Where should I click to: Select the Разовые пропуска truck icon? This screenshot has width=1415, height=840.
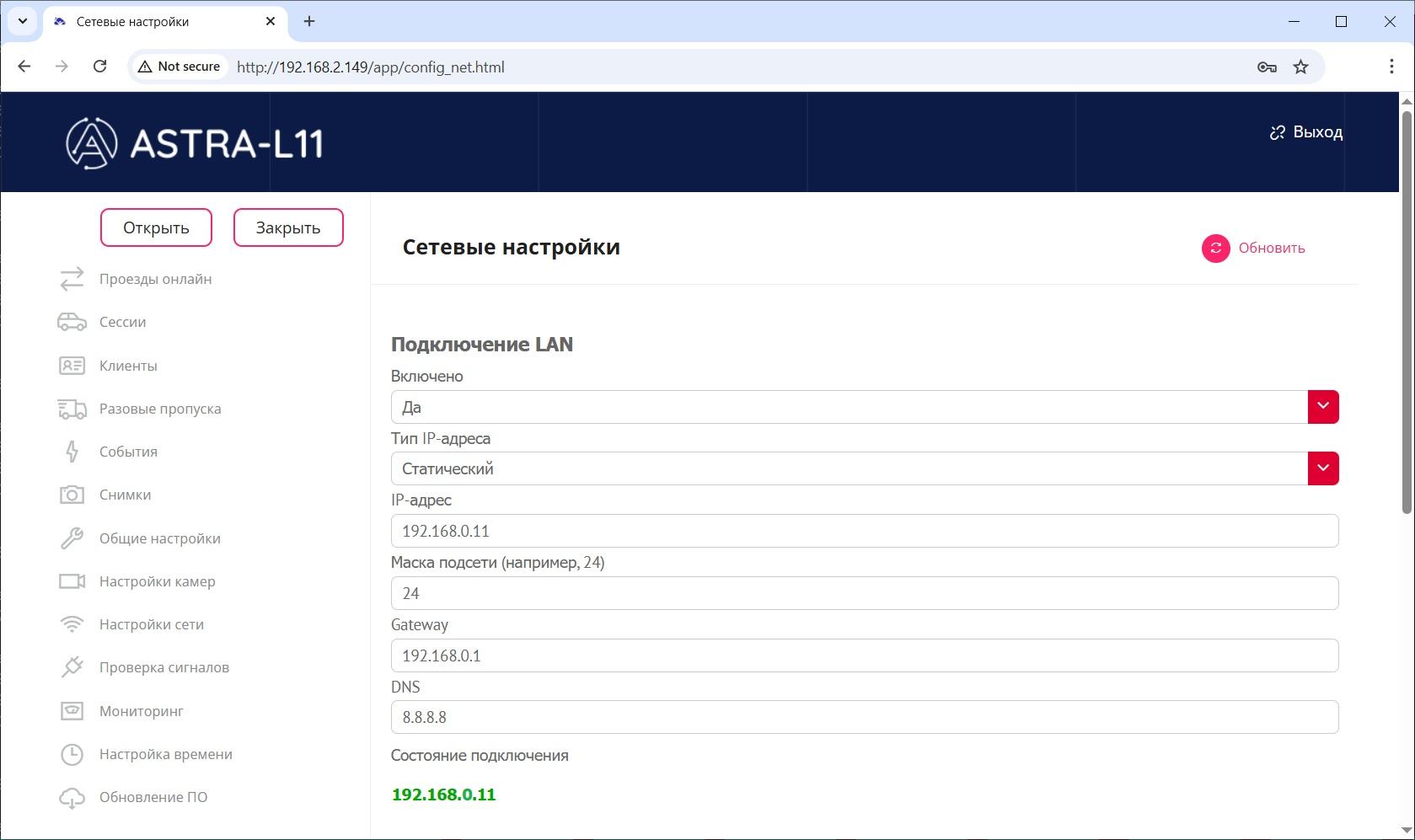coord(72,409)
